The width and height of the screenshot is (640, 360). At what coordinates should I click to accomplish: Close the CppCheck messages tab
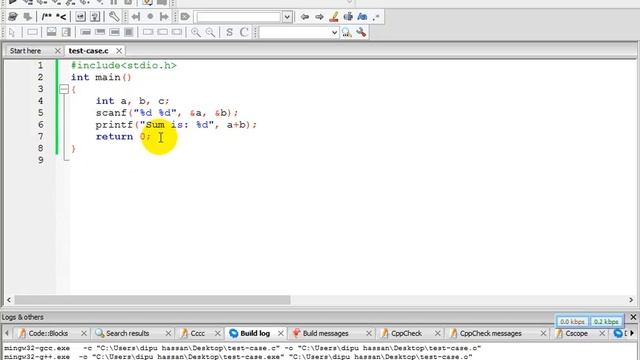tap(543, 333)
